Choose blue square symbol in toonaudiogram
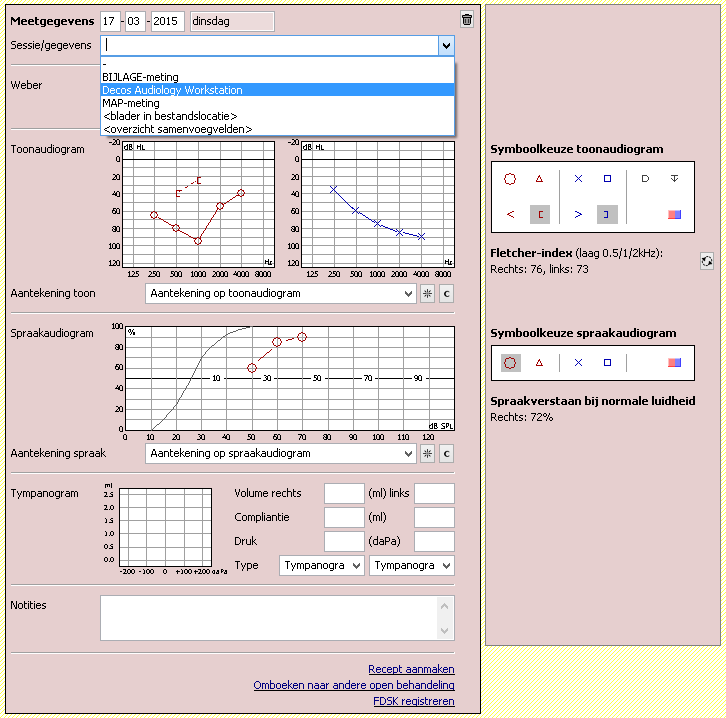This screenshot has height=718, width=726. [607, 179]
